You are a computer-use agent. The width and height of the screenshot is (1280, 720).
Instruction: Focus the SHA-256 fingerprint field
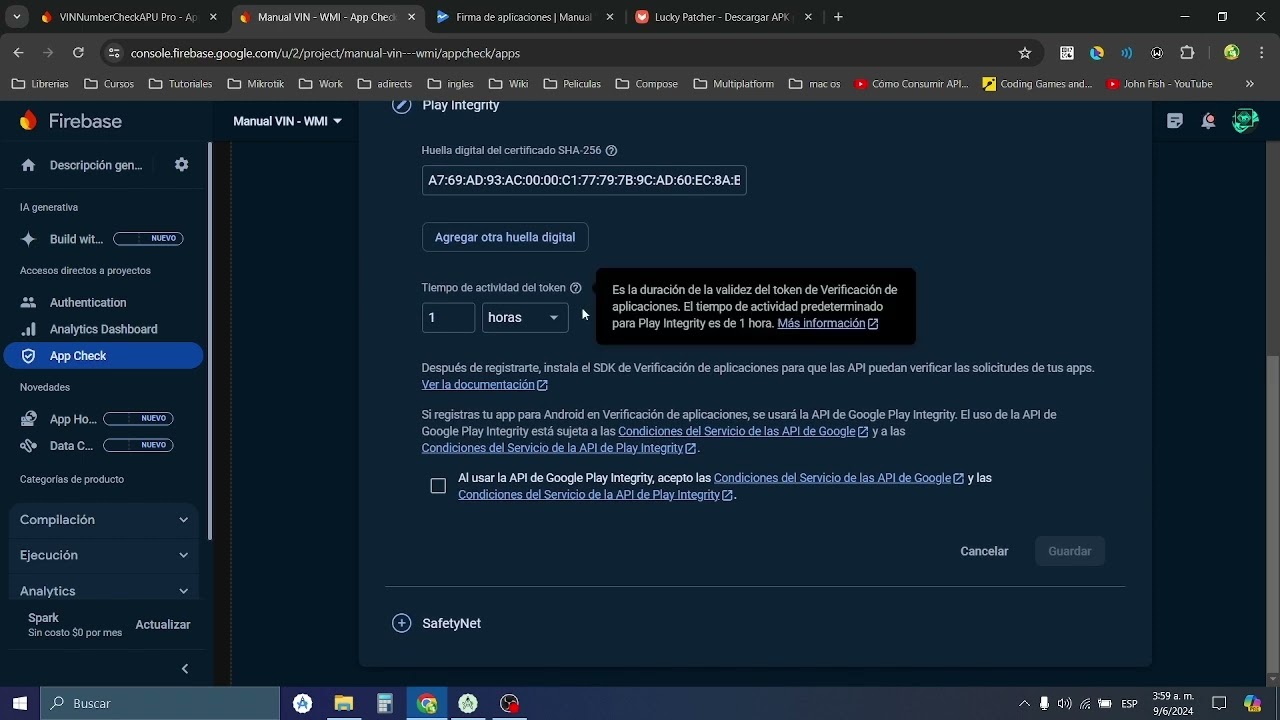tap(584, 180)
